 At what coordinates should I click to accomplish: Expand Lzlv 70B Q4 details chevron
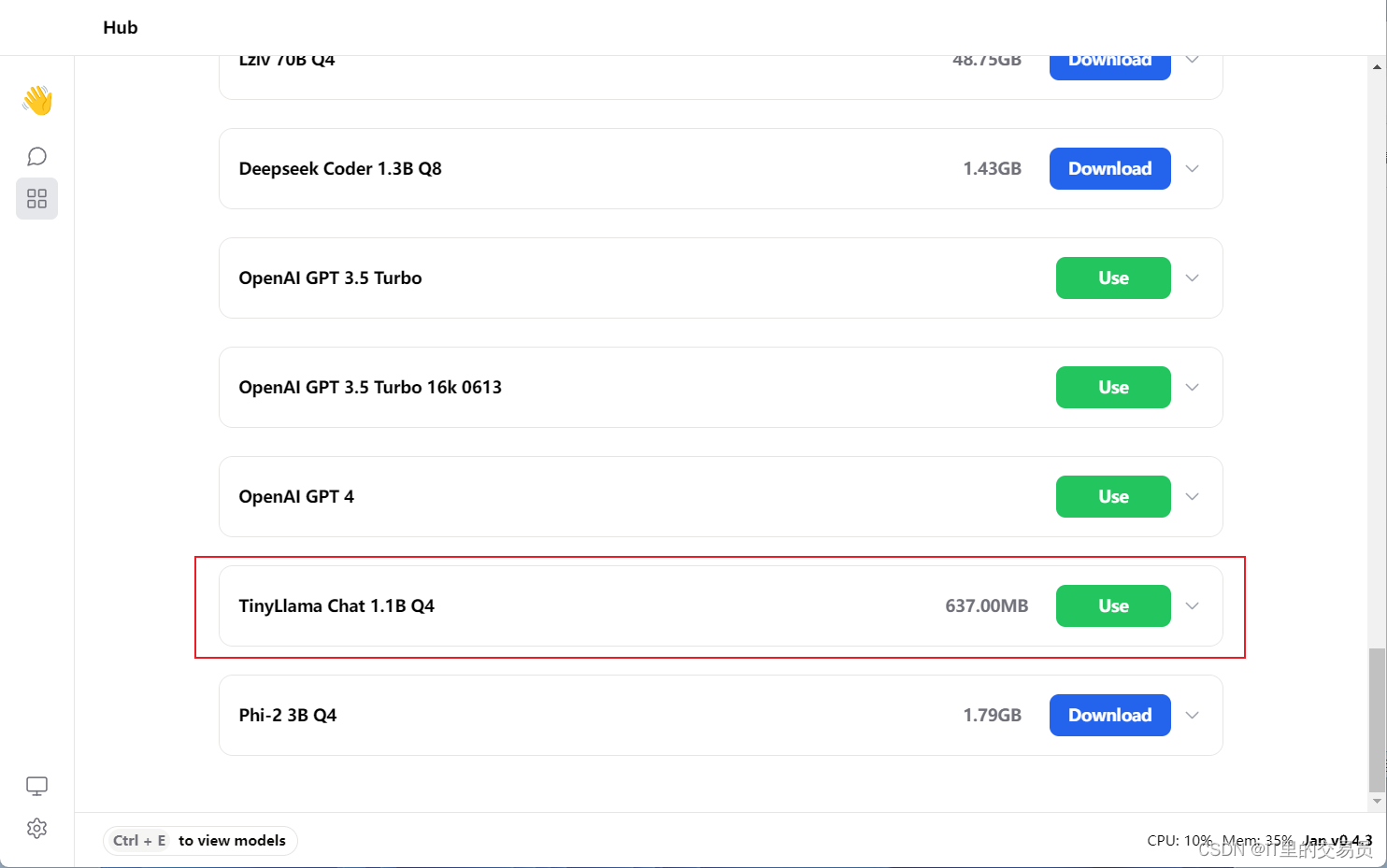coord(1192,61)
